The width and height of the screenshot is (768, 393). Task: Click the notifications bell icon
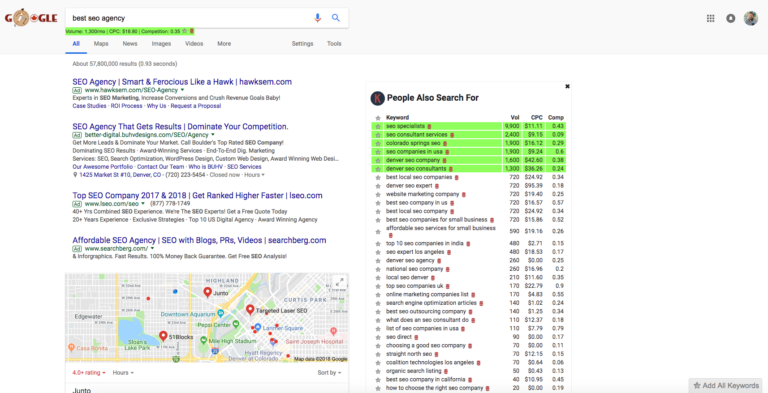coord(730,19)
